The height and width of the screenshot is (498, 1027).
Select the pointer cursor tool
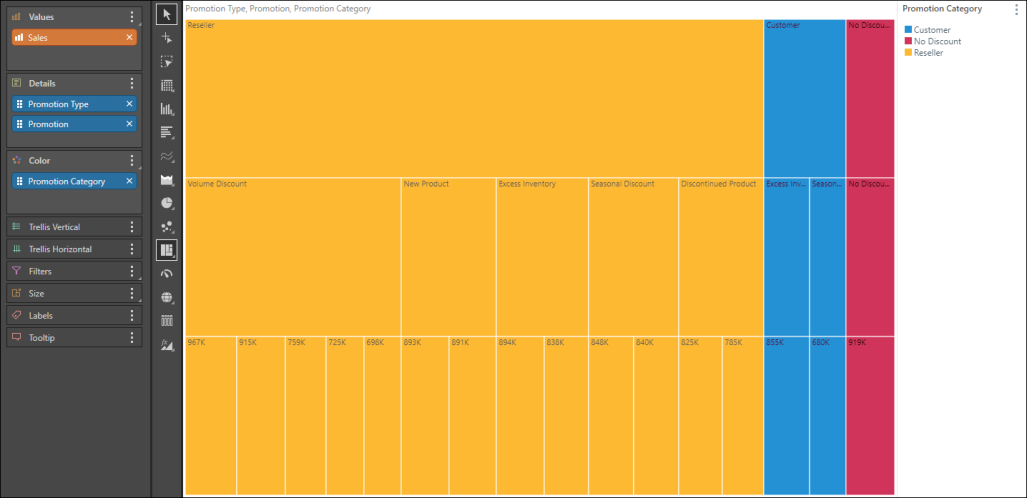coord(167,13)
